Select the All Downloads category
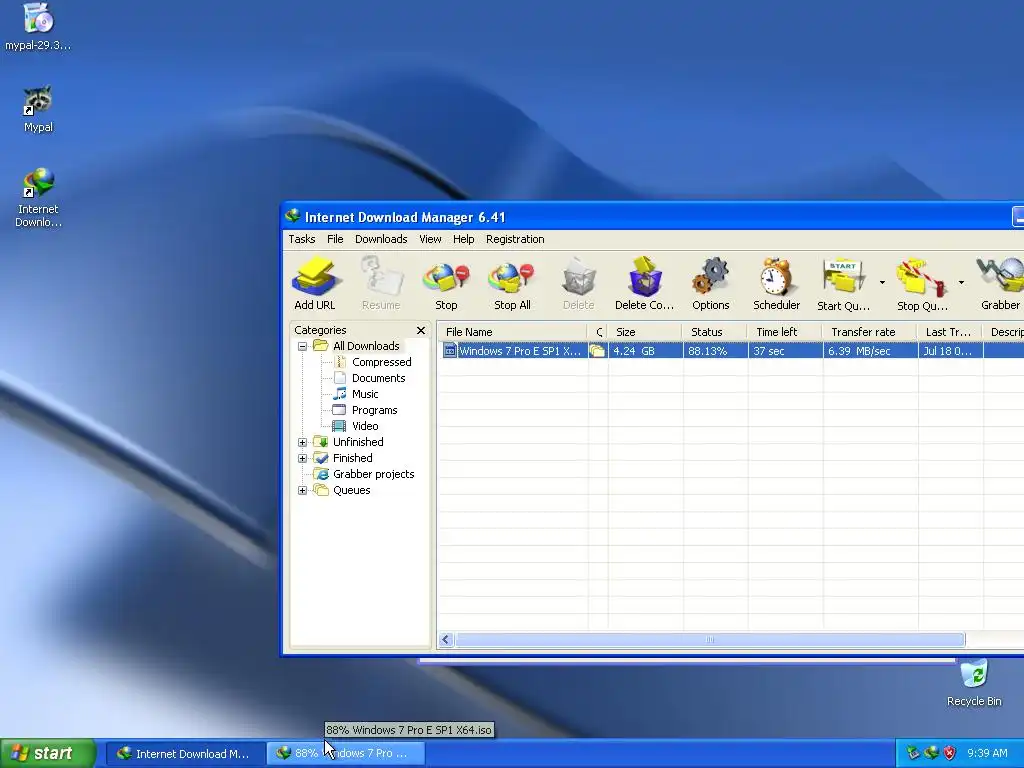 tap(366, 346)
